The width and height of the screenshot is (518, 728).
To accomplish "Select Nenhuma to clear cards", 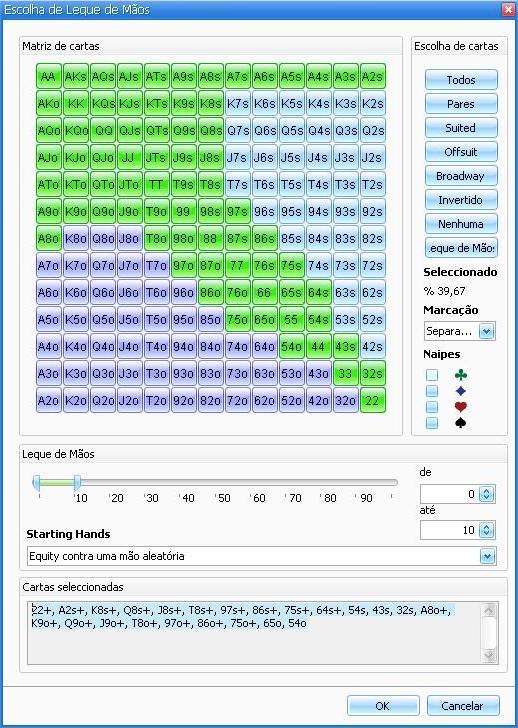I will pyautogui.click(x=461, y=224).
